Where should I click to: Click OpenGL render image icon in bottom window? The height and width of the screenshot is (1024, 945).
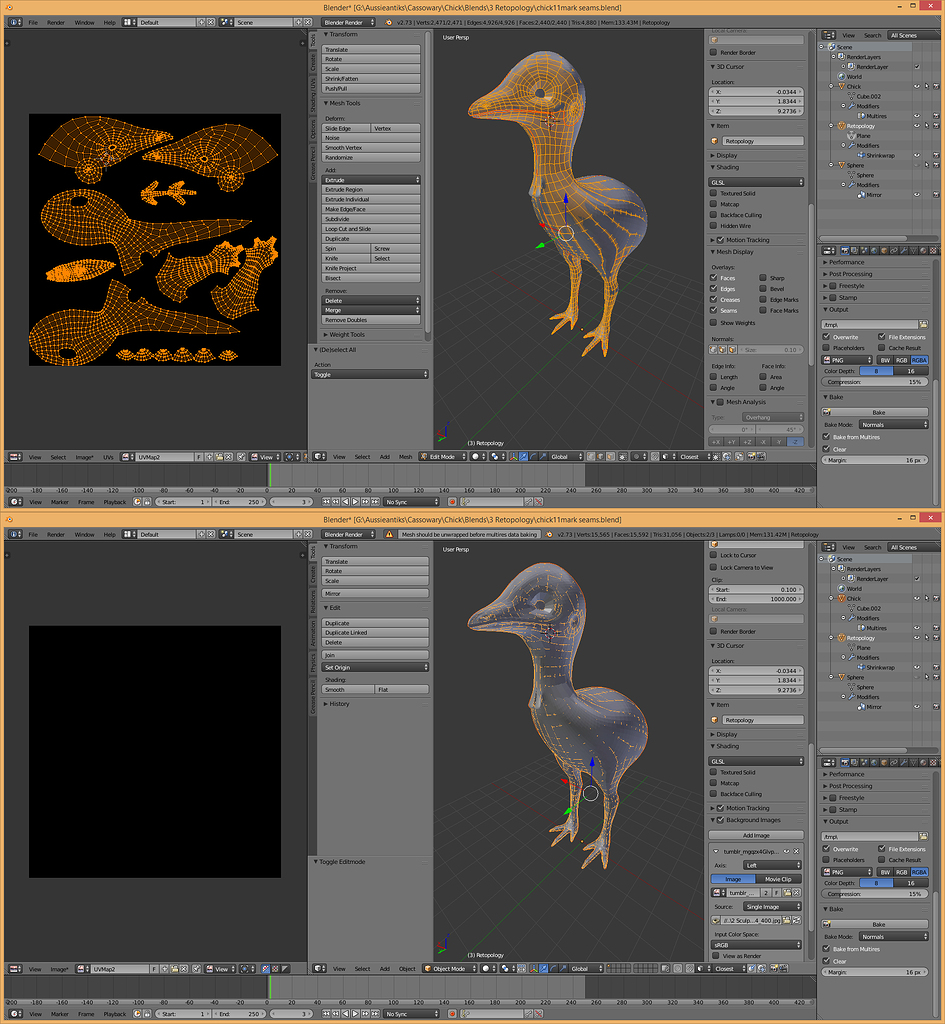pos(775,968)
